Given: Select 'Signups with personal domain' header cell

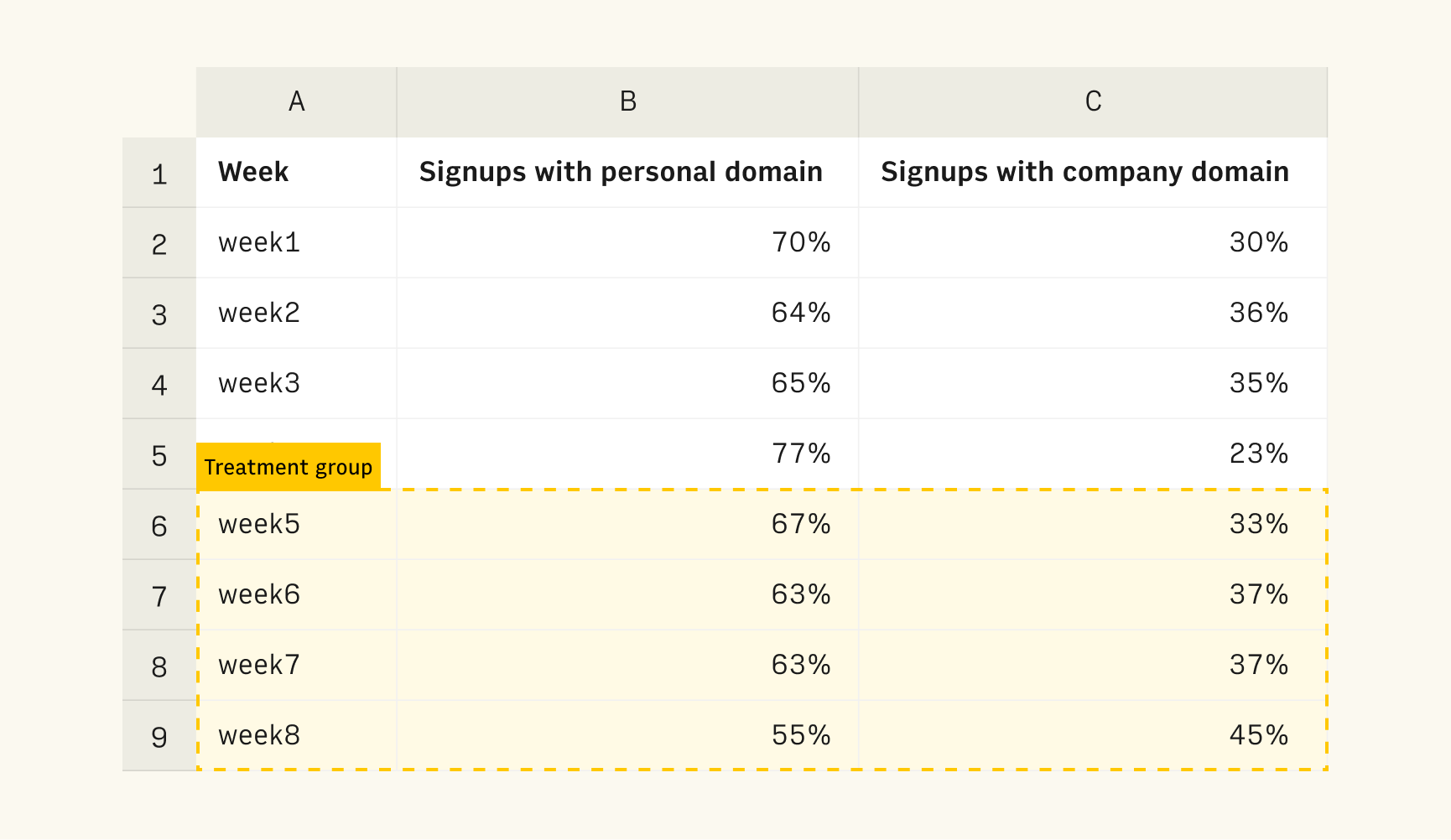Looking at the screenshot, I should 627,173.
